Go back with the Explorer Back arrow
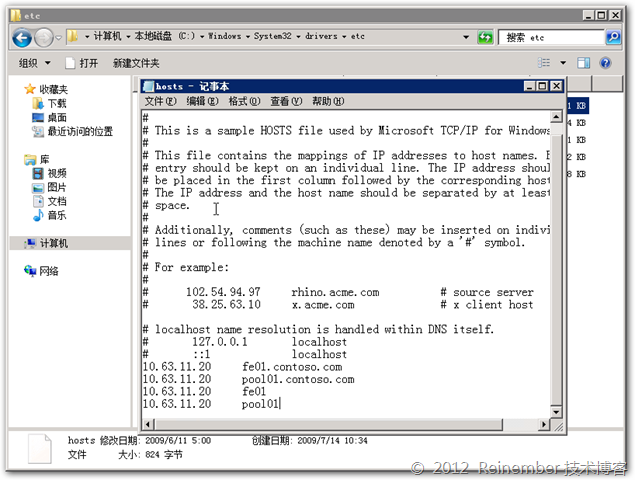Image resolution: width=635 pixels, height=480 pixels. tap(22, 38)
